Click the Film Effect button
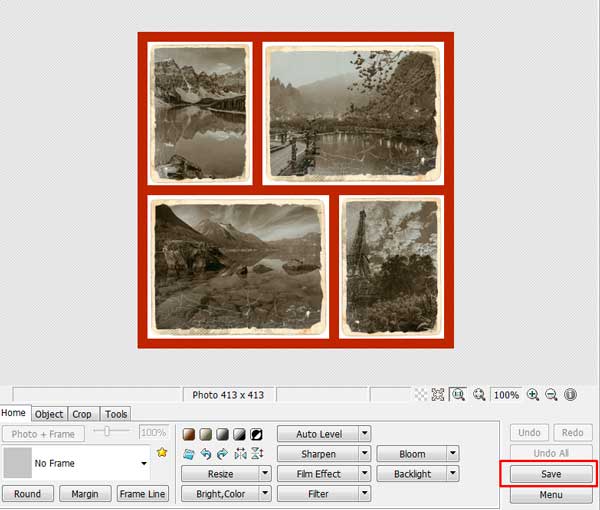The image size is (600, 510). pos(318,474)
